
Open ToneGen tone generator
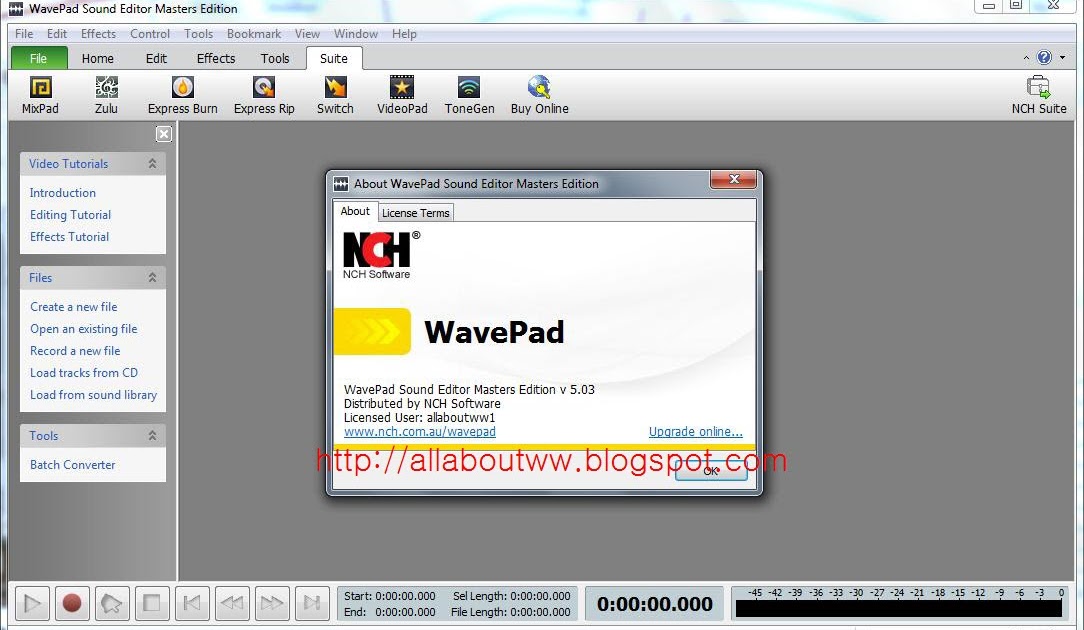[x=469, y=95]
